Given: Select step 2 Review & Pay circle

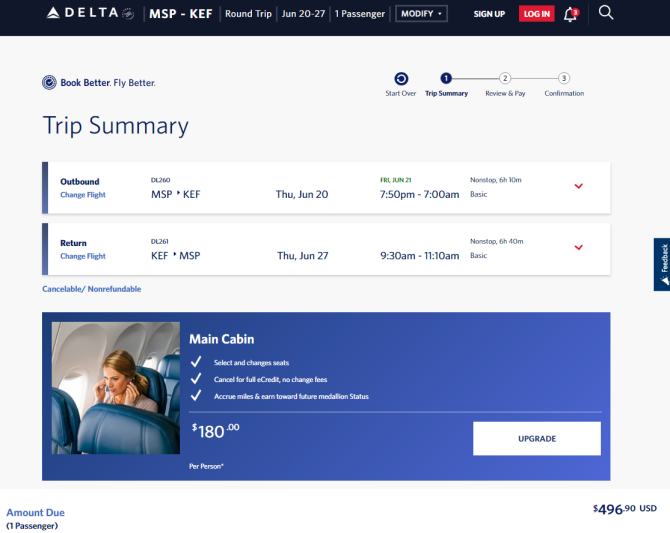Looking at the screenshot, I should tap(505, 78).
